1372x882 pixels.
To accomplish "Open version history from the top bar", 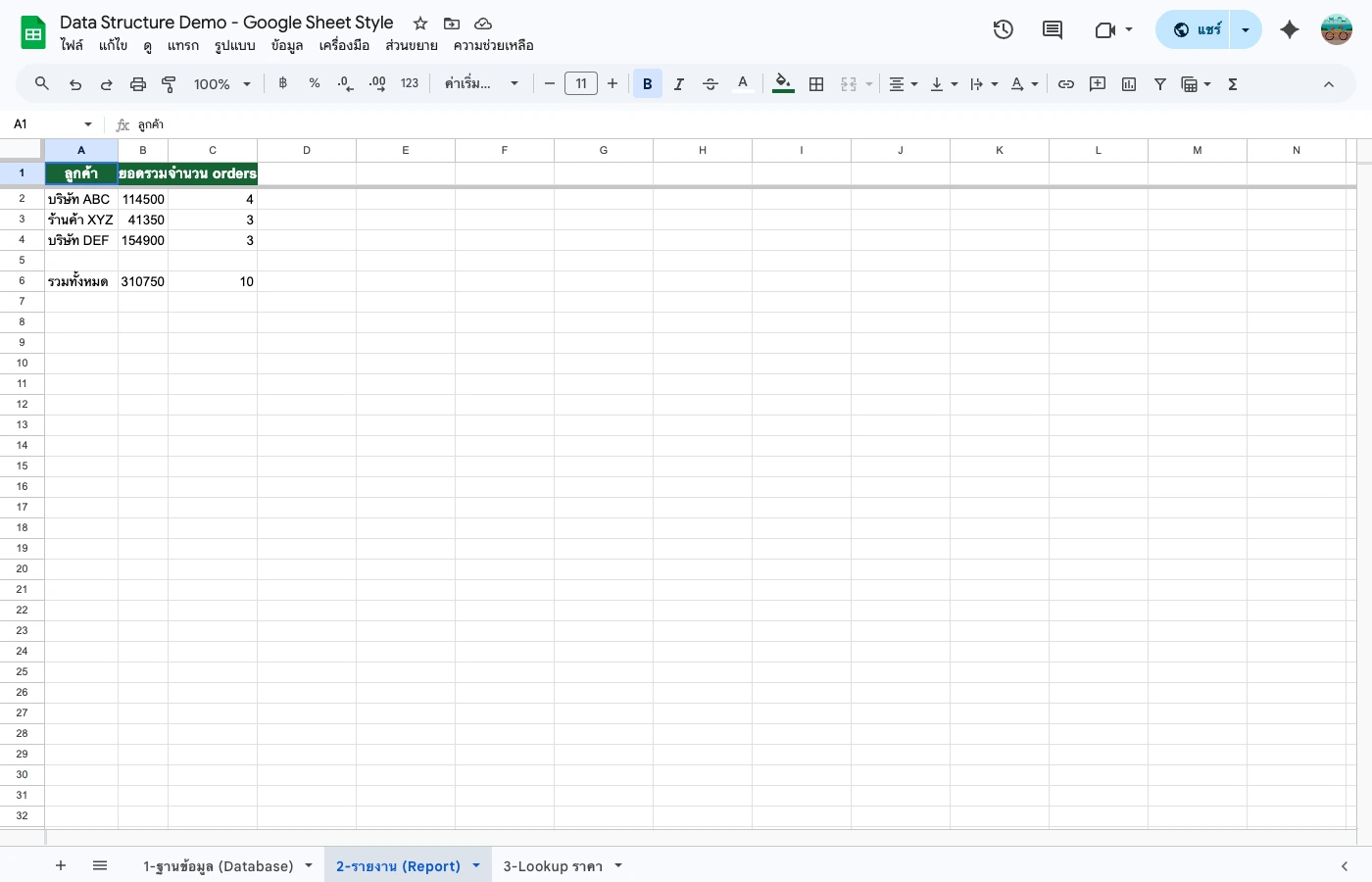I will tap(1004, 29).
